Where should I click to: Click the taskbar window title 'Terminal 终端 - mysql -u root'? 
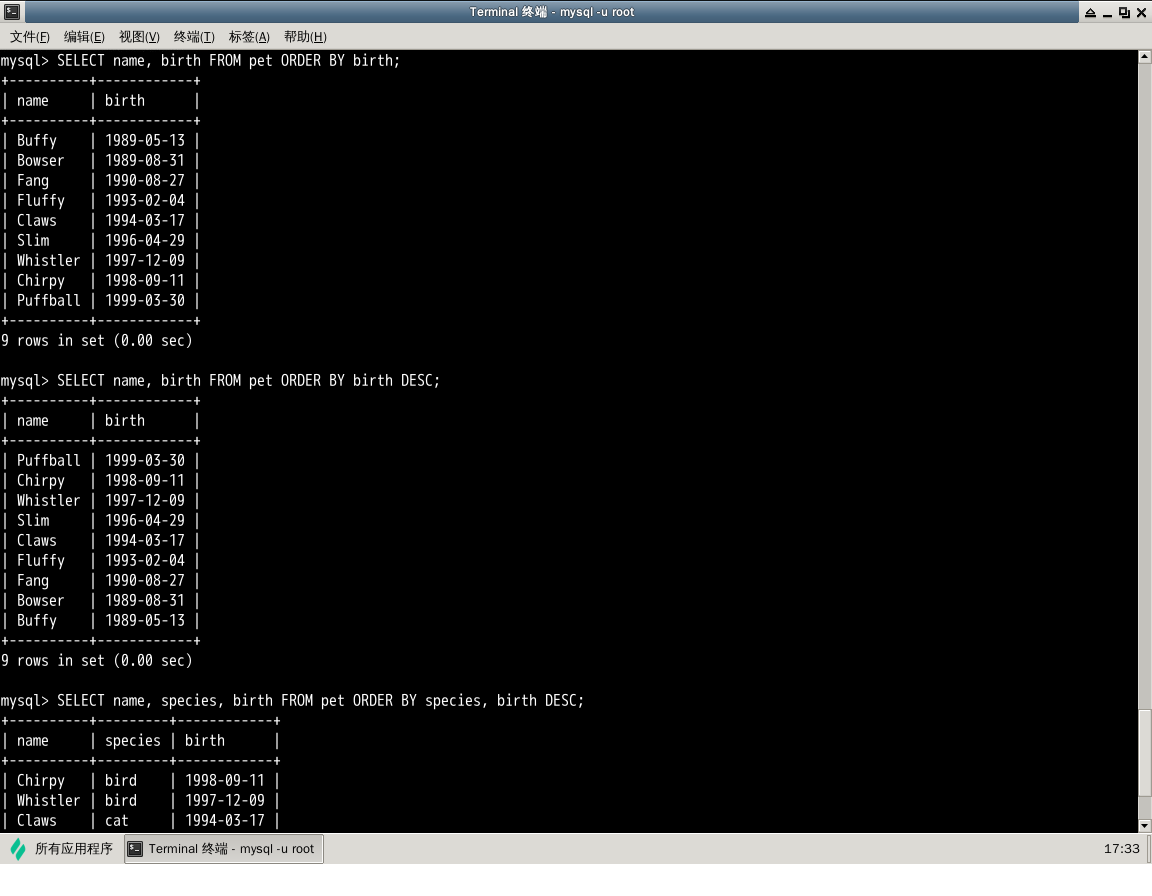click(231, 849)
